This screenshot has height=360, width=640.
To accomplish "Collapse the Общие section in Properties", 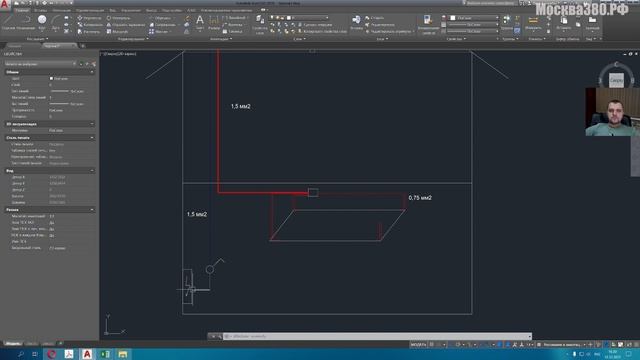I will pos(92,72).
